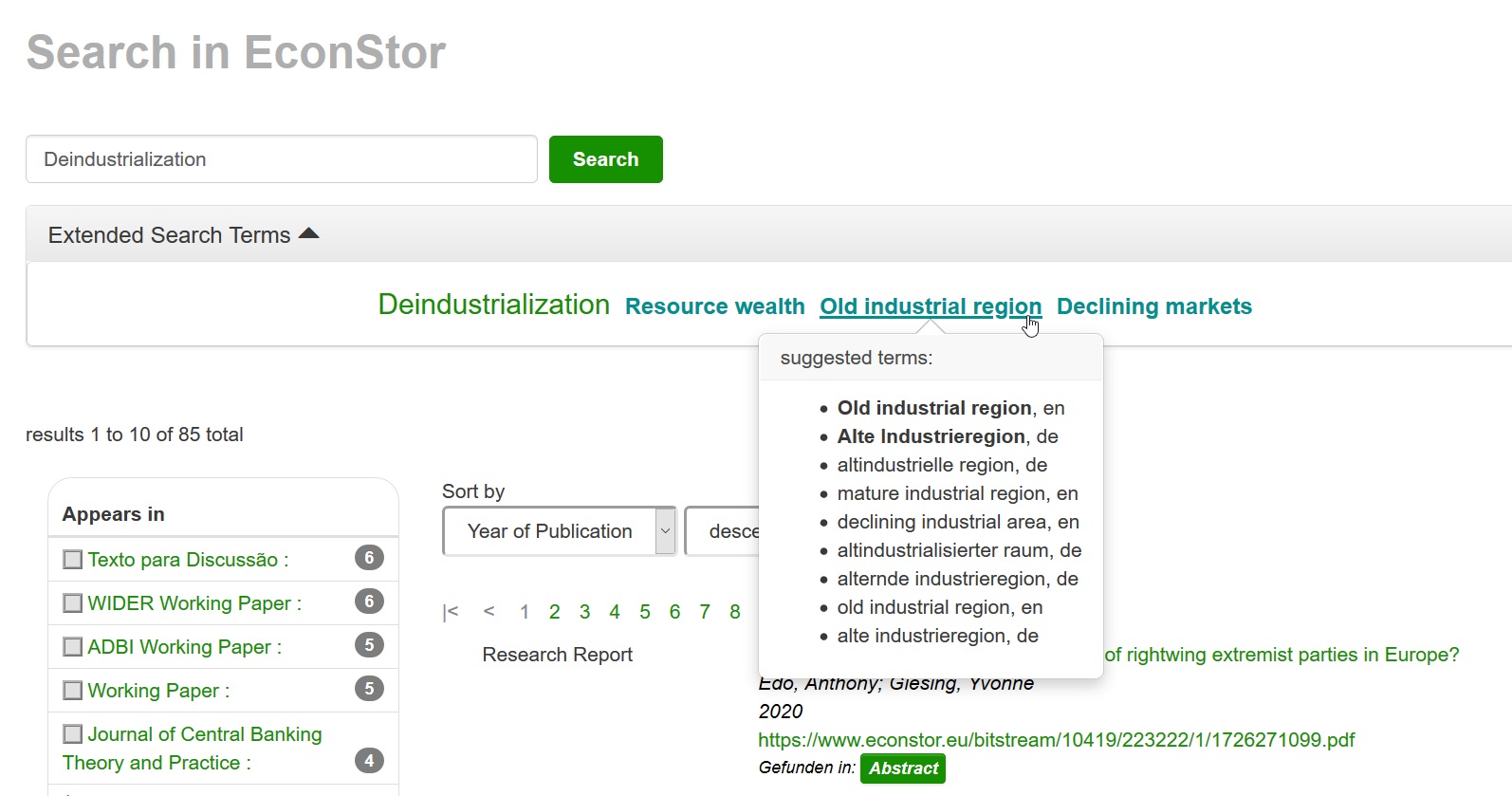1512x796 pixels.
Task: Go to results page 4
Action: tap(615, 612)
